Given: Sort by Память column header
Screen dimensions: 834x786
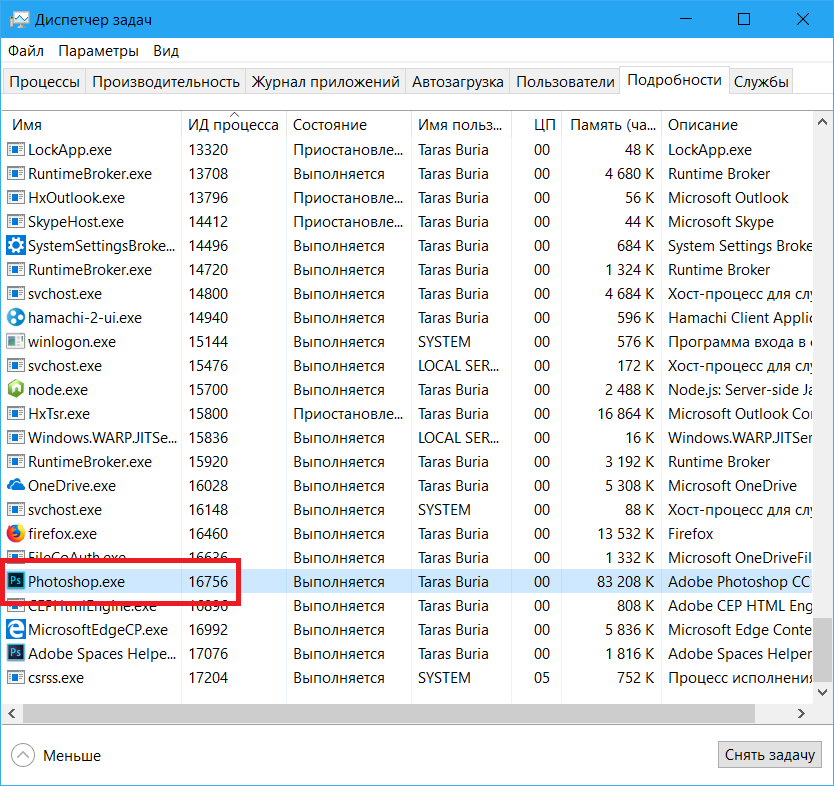Looking at the screenshot, I should [611, 124].
